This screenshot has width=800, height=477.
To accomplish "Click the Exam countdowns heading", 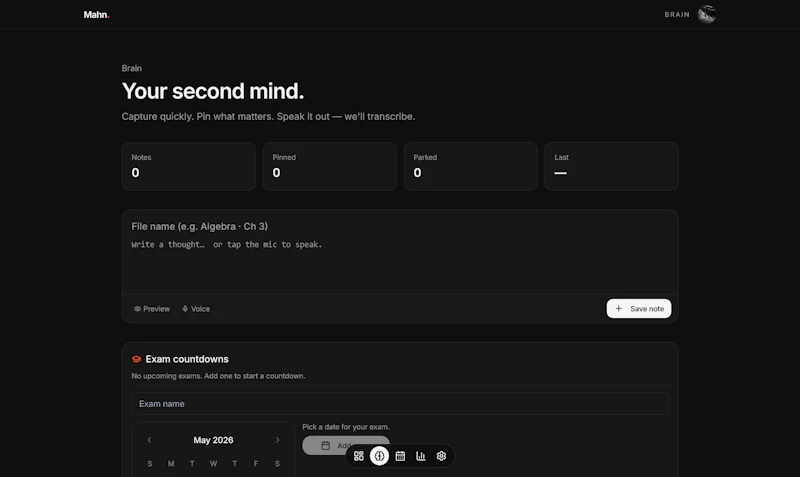I will pyautogui.click(x=187, y=359).
